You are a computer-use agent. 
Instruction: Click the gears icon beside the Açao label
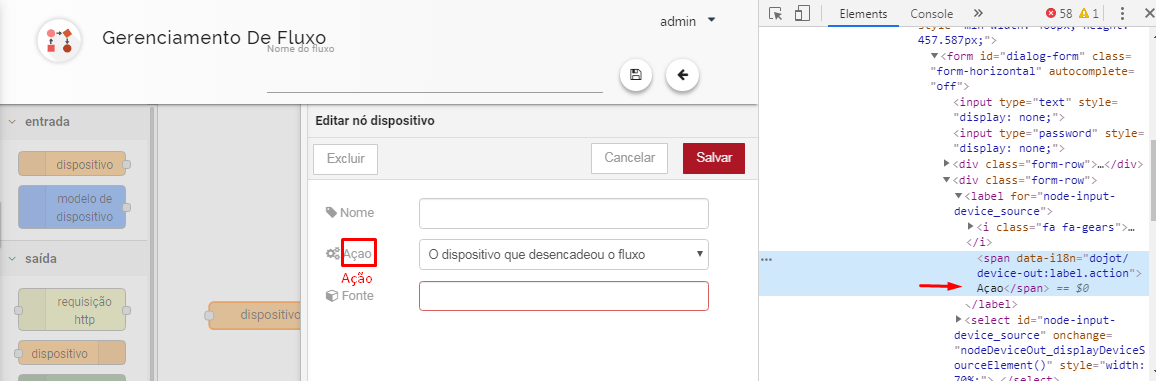(332, 254)
